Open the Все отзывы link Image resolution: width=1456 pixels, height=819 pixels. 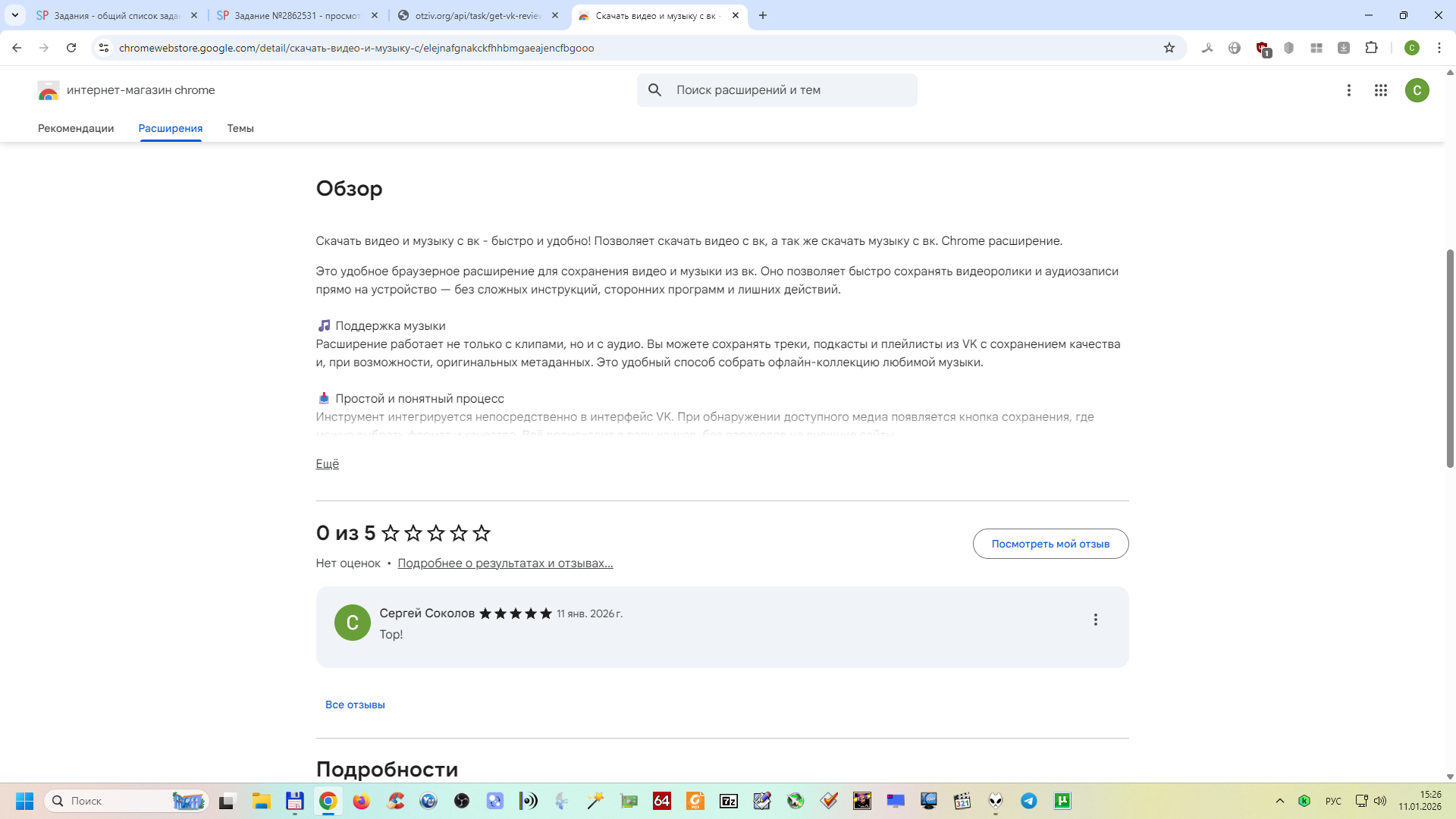(355, 704)
